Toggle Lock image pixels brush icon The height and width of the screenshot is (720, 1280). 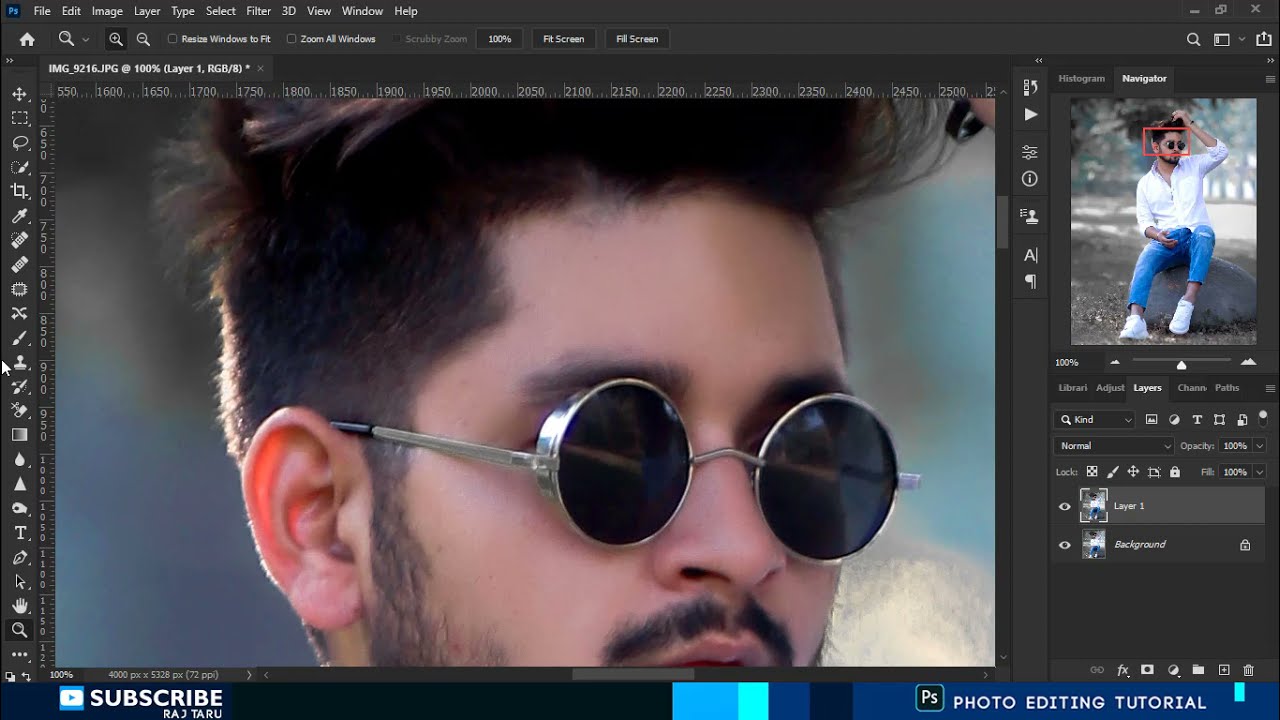(x=1113, y=472)
